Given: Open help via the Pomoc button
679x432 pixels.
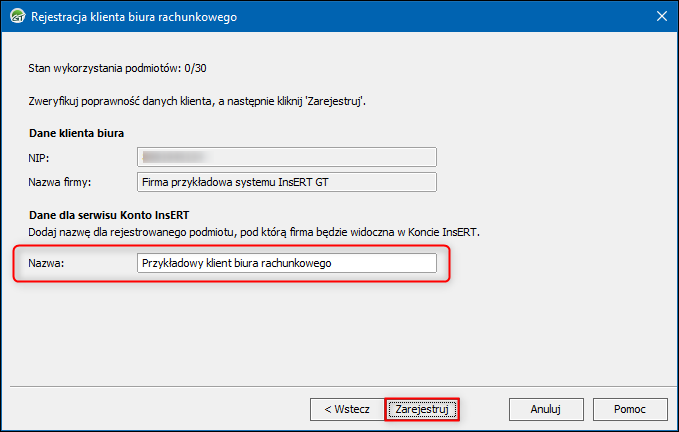Looking at the screenshot, I should pos(630,409).
